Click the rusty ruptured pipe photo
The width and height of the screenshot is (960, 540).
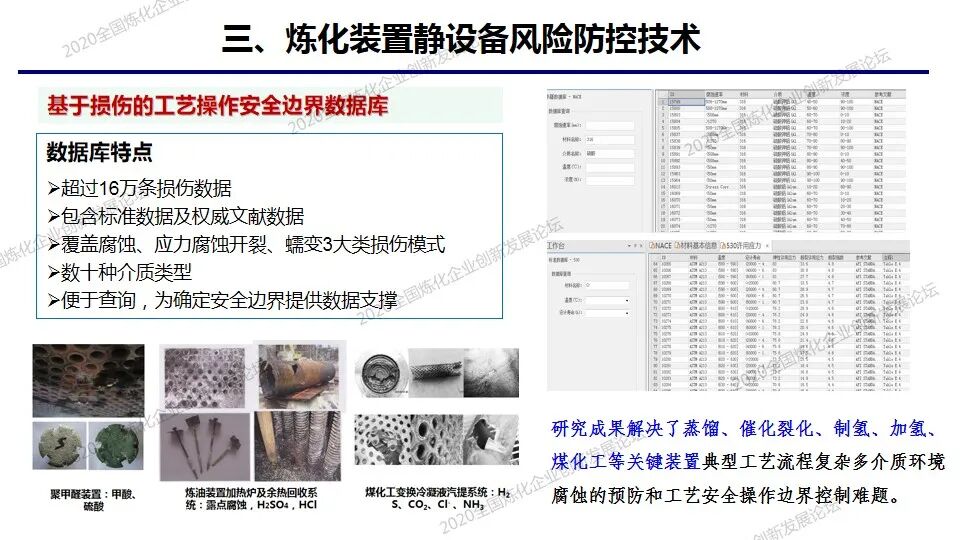coord(299,377)
